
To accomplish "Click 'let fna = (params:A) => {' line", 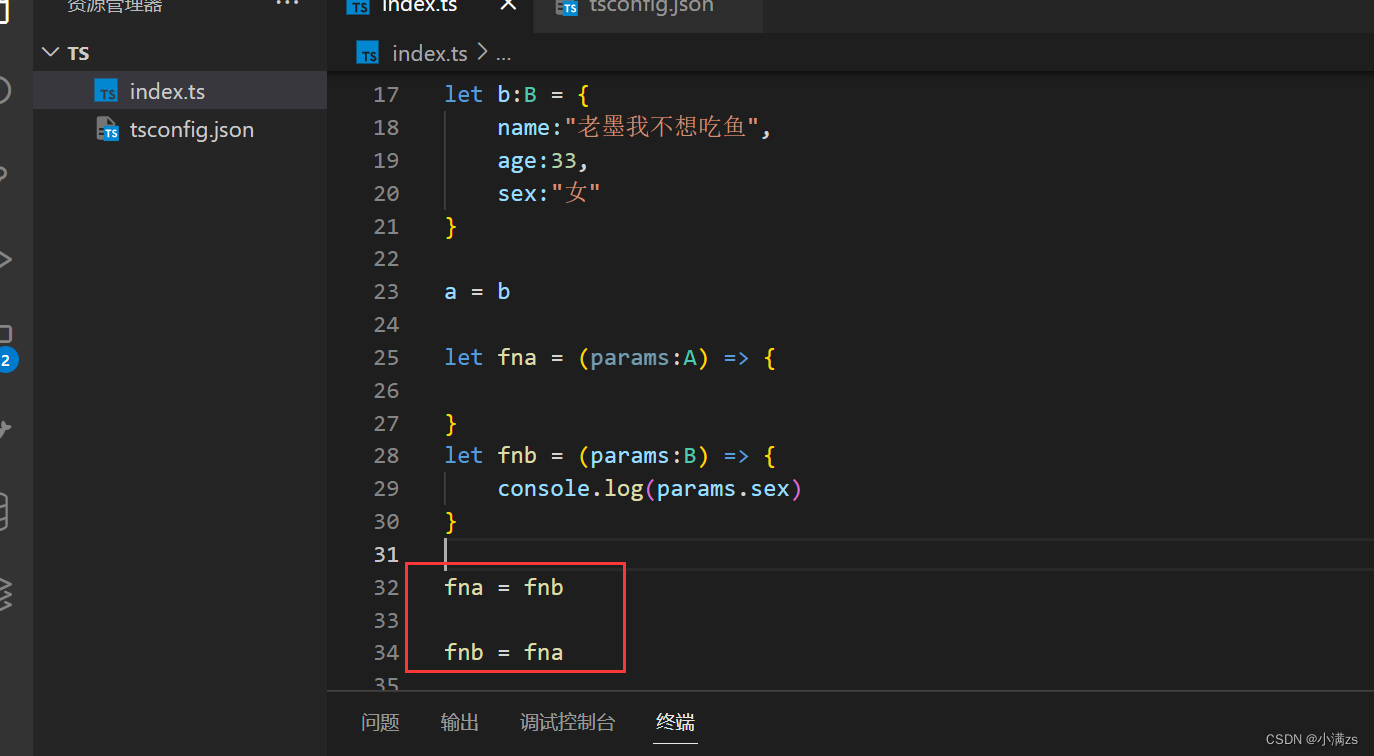I will [610, 357].
